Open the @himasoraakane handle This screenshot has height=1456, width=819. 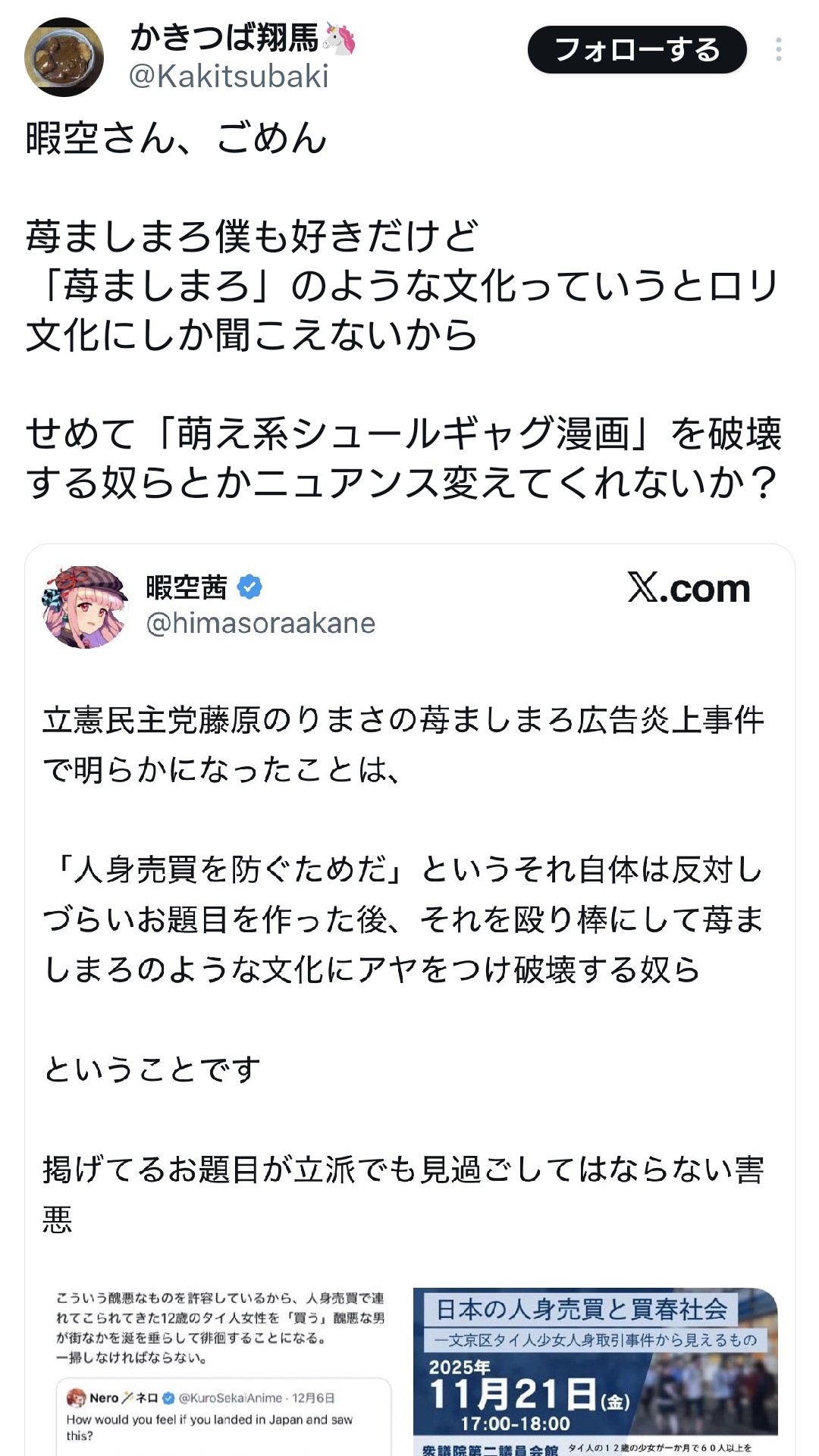coord(260,623)
